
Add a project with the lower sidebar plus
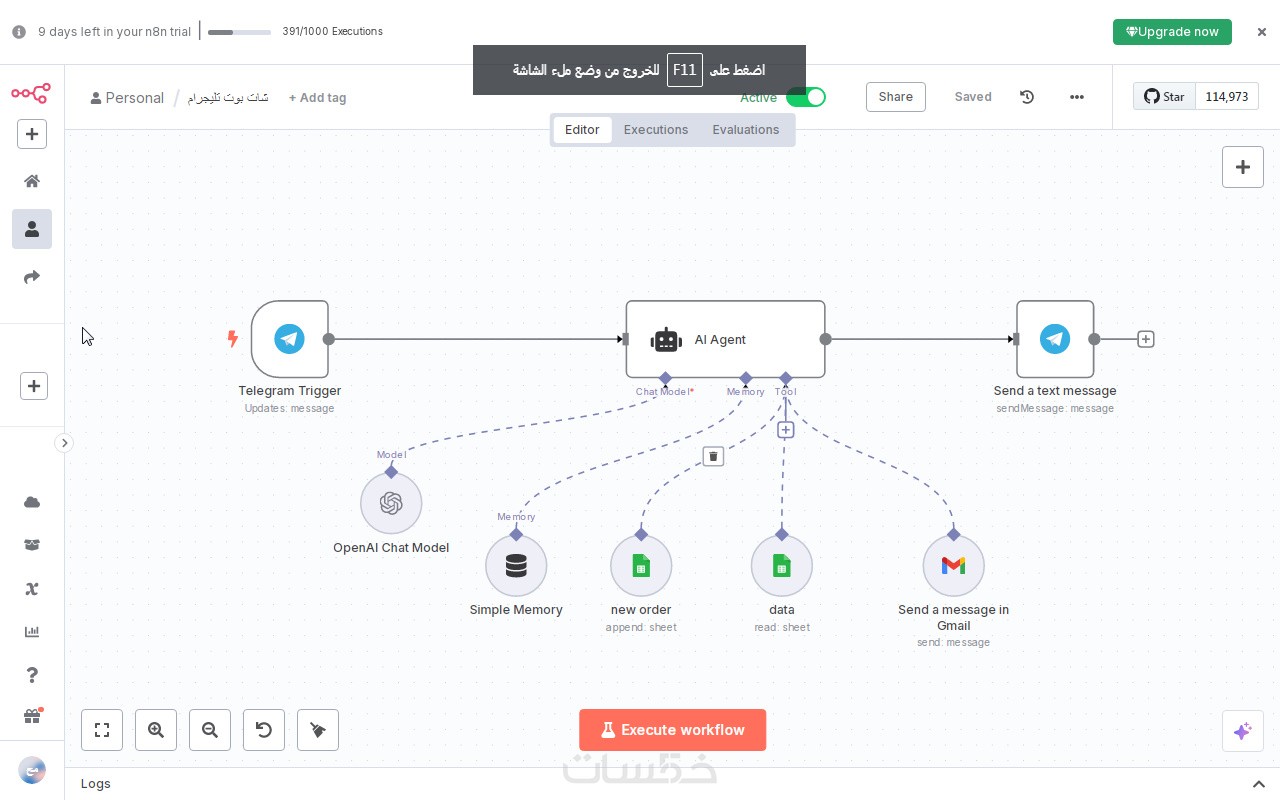pyautogui.click(x=34, y=386)
